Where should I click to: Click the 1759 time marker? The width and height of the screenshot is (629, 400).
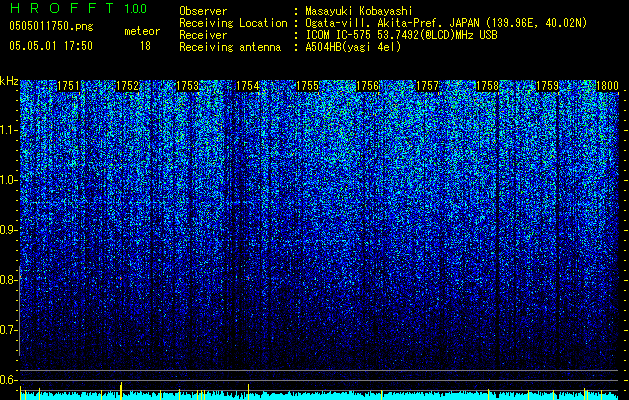click(548, 86)
